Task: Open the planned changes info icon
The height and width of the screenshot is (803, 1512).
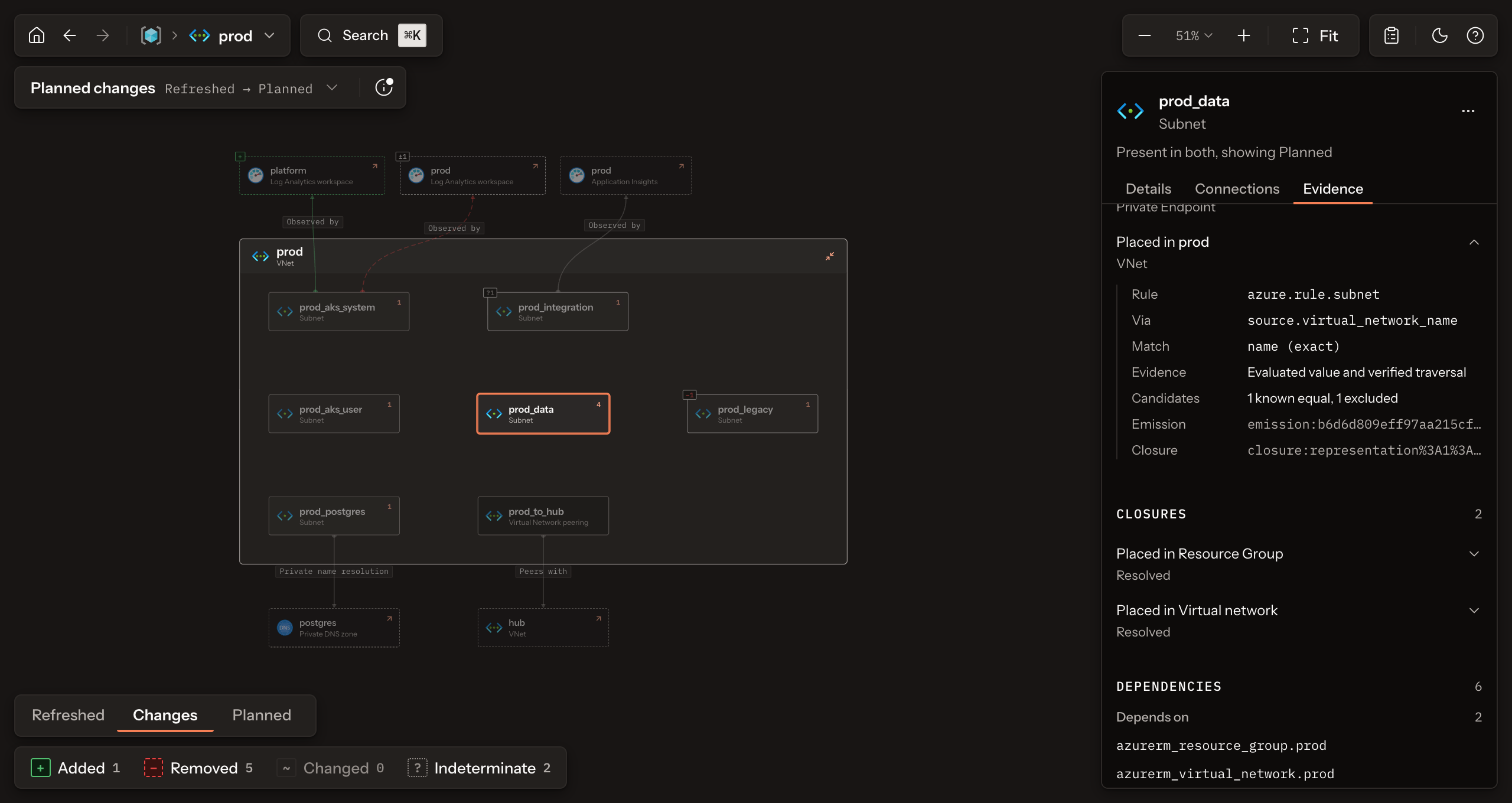Action: [x=384, y=87]
